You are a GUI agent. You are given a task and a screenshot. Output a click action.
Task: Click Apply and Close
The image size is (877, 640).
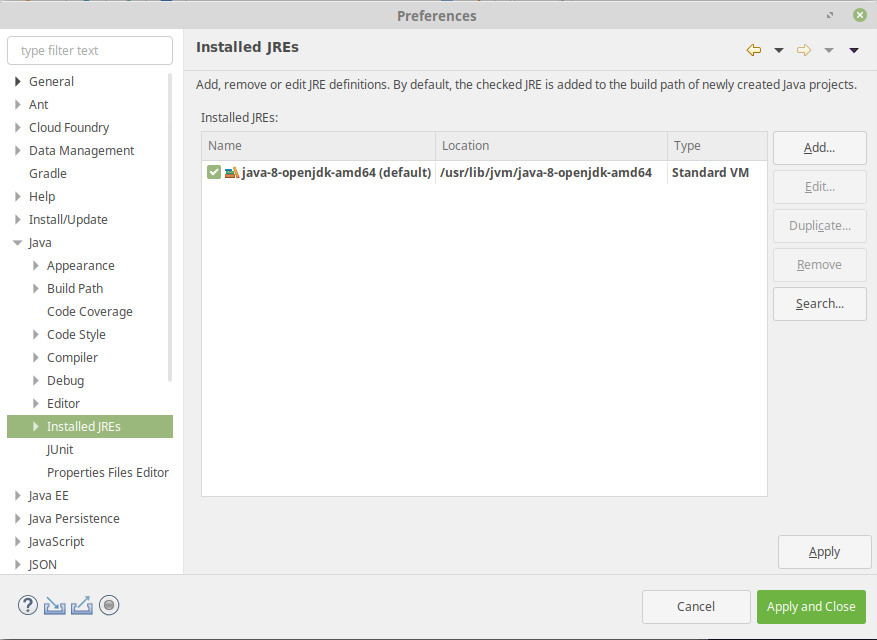810,606
